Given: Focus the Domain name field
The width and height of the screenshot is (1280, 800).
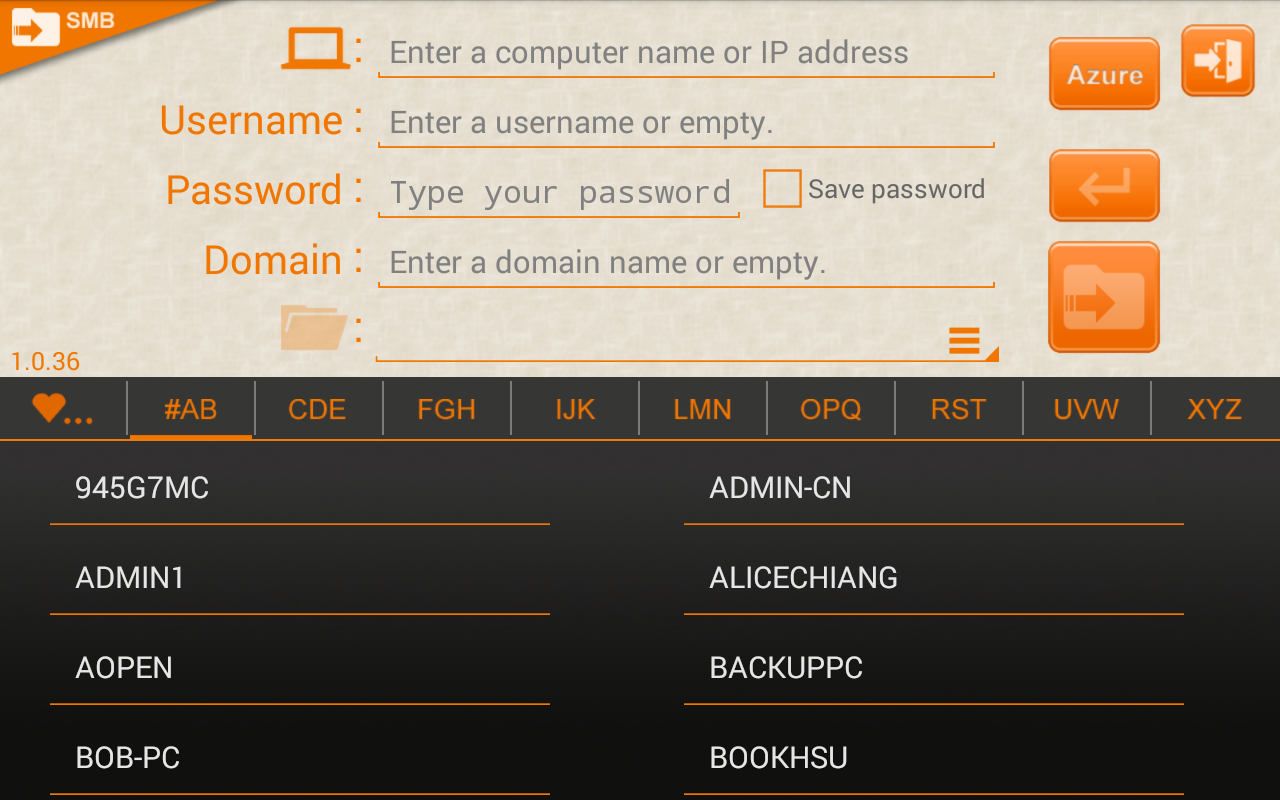Looking at the screenshot, I should pos(686,263).
